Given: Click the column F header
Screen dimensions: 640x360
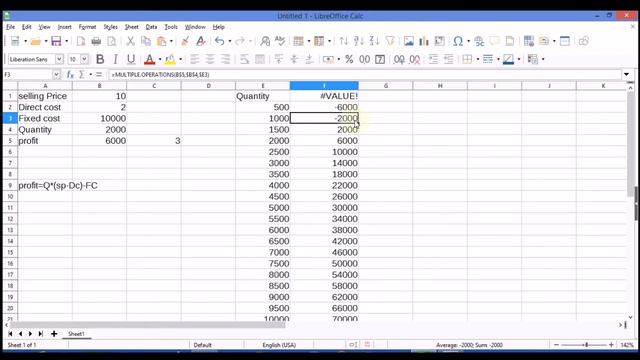Looking at the screenshot, I should 324,86.
